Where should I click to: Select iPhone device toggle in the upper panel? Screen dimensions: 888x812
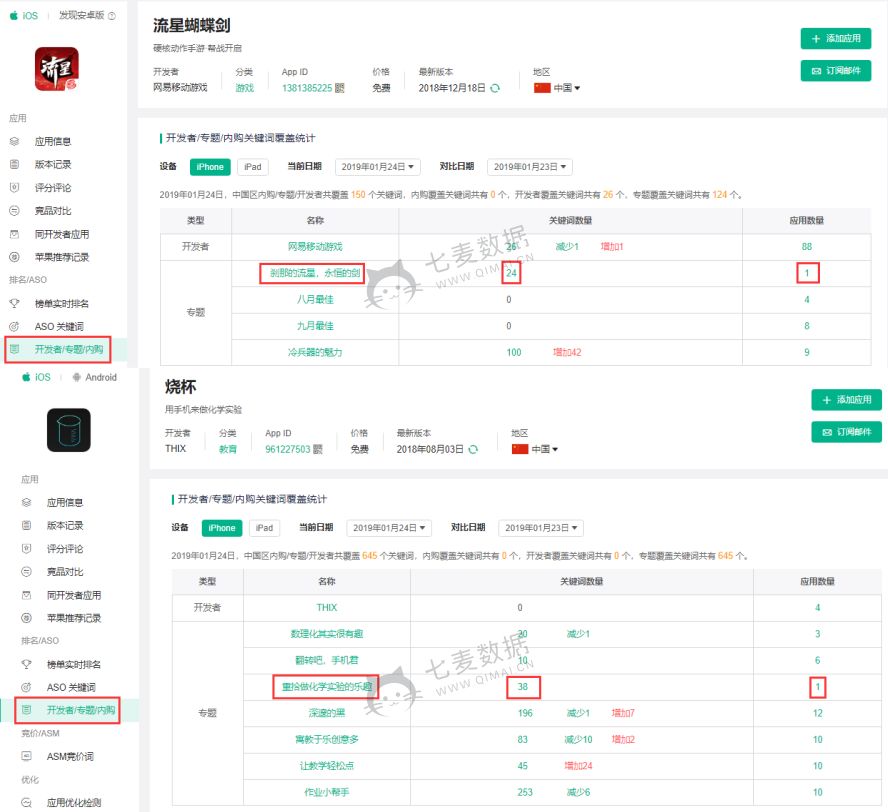pos(210,166)
